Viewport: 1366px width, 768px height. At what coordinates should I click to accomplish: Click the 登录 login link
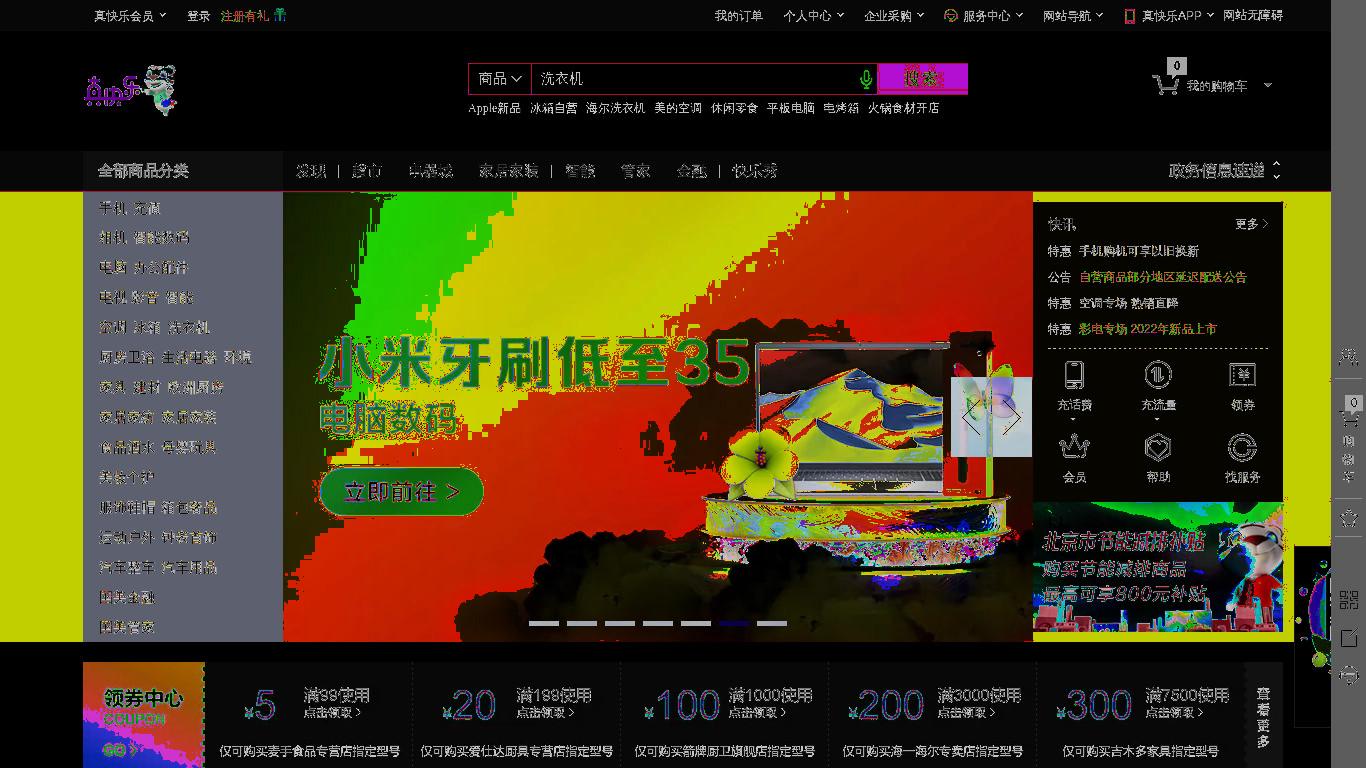click(198, 16)
